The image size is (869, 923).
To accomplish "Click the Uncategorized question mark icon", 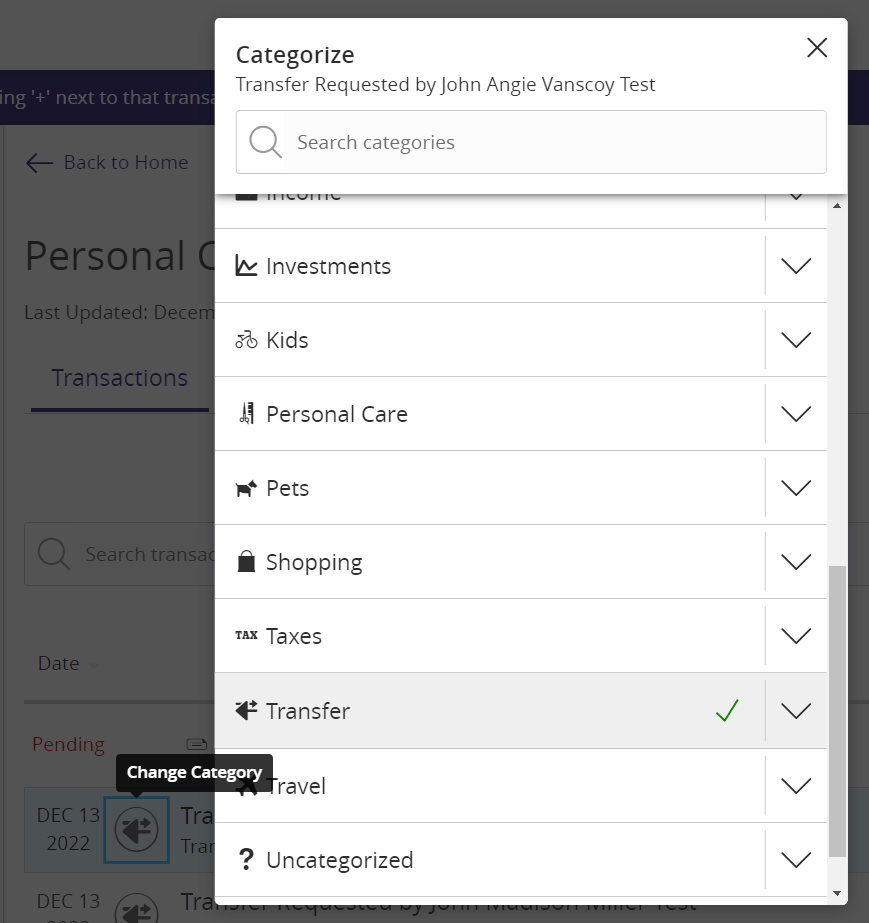I will tap(246, 859).
